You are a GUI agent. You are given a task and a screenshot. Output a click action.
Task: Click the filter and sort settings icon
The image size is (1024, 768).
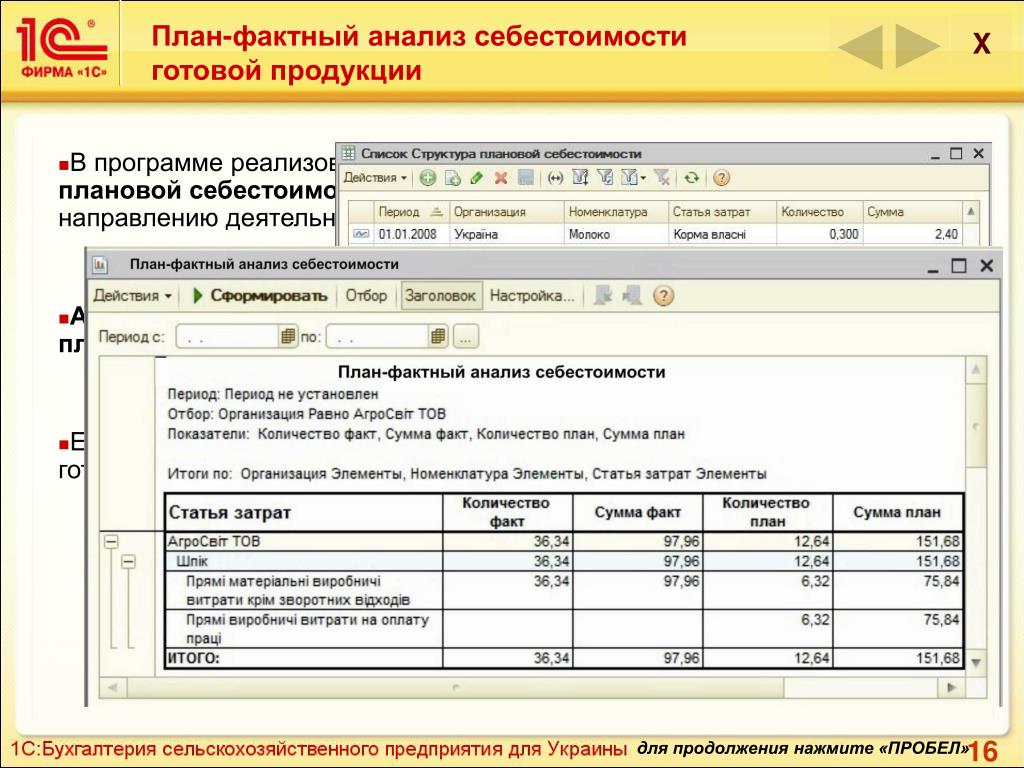(x=581, y=178)
